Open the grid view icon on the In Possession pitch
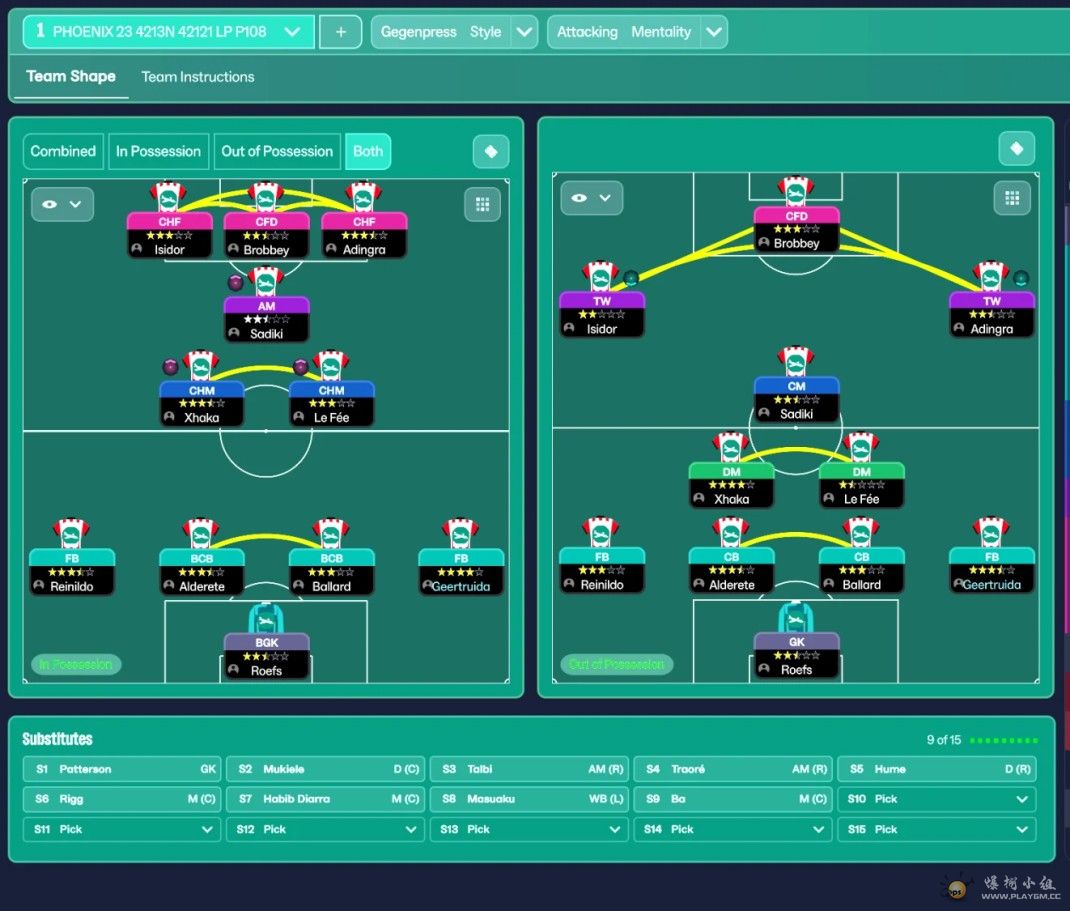This screenshot has width=1070, height=911. 482,205
